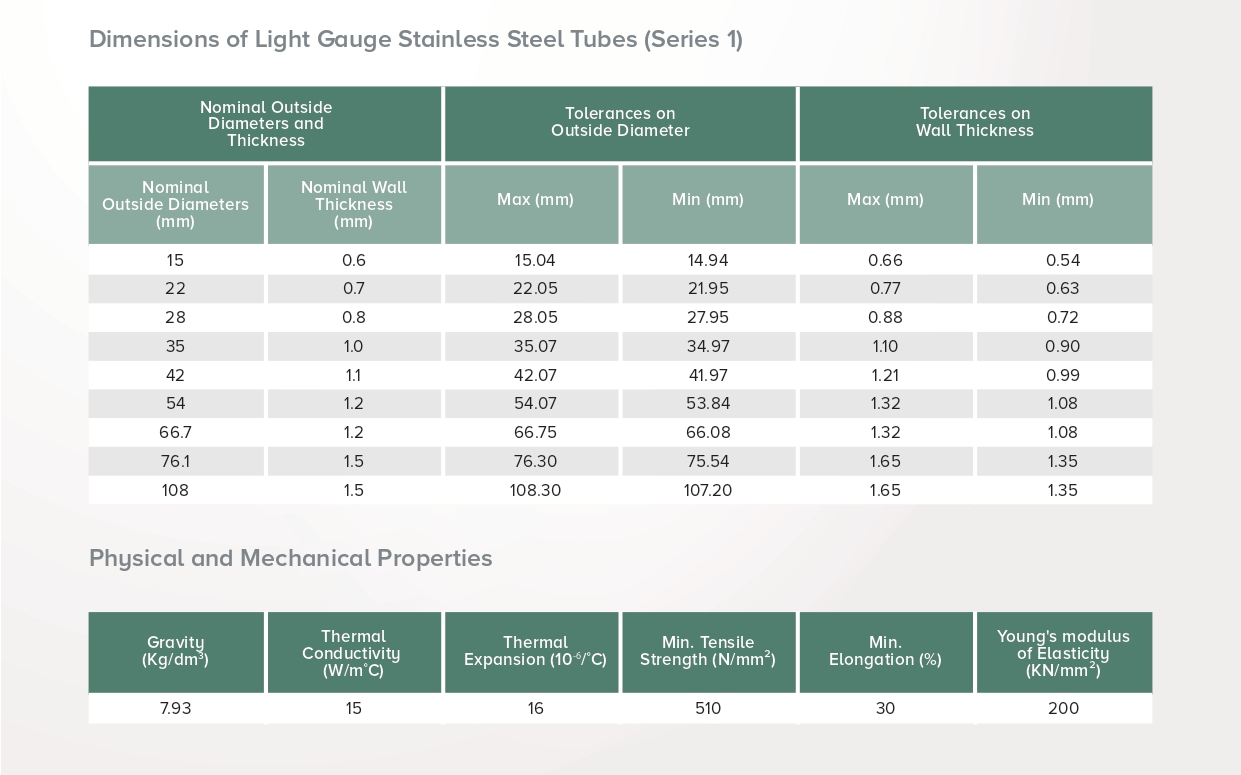
Task: Click the cell containing 22.05
Action: [x=534, y=289]
